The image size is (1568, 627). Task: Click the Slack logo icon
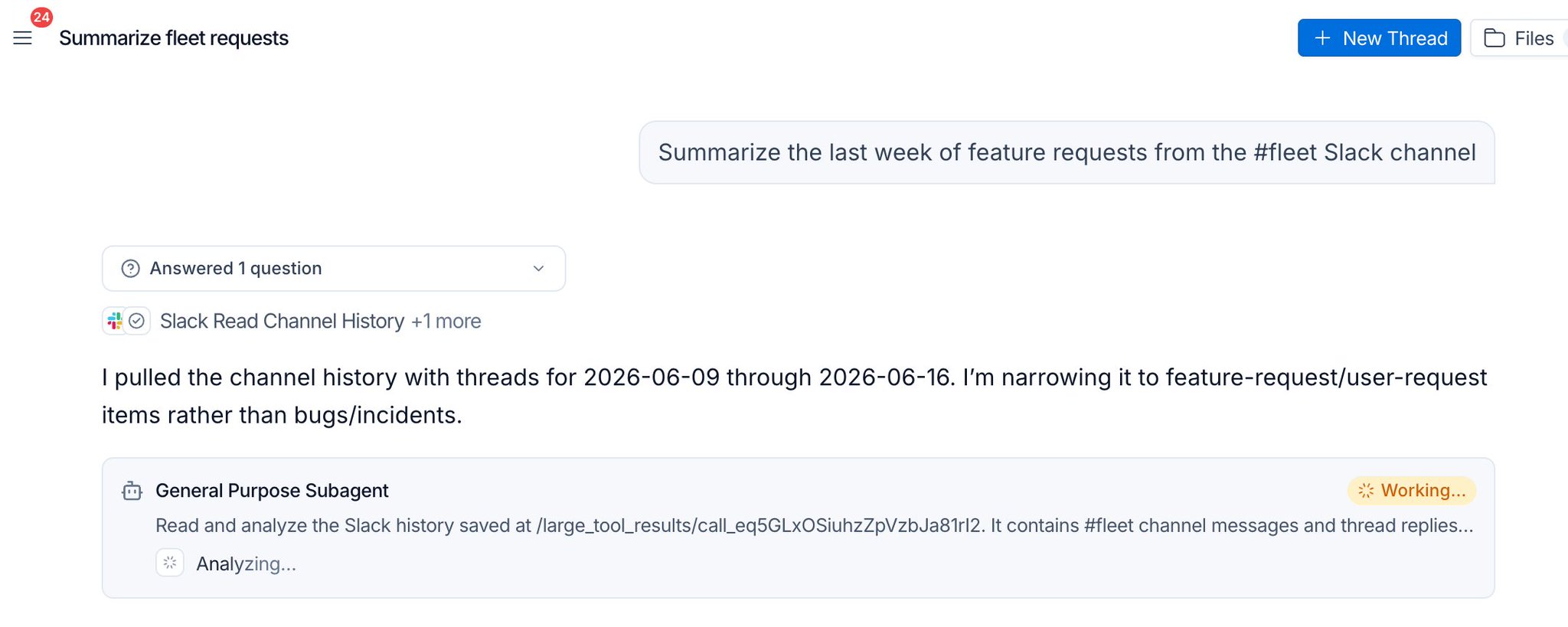pos(115,321)
